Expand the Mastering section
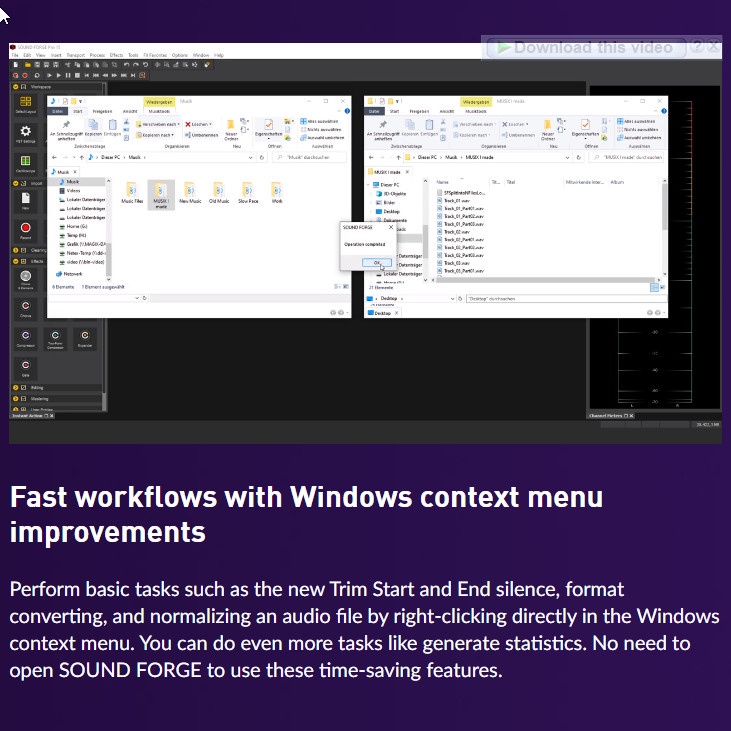The image size is (731, 731). [15, 399]
